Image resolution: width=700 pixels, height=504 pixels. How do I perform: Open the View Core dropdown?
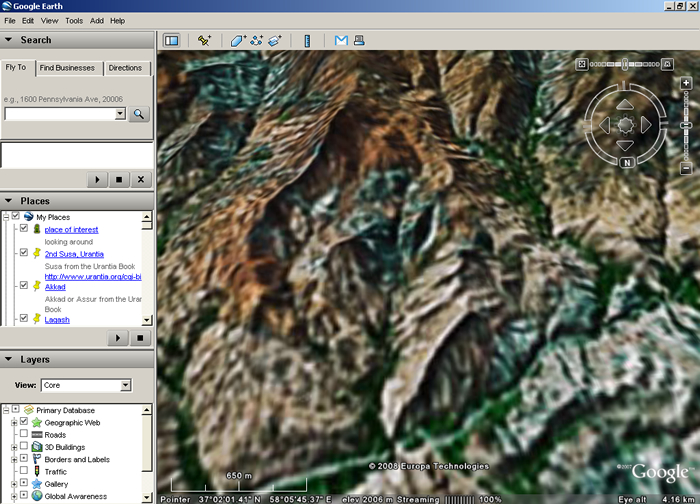(x=126, y=385)
